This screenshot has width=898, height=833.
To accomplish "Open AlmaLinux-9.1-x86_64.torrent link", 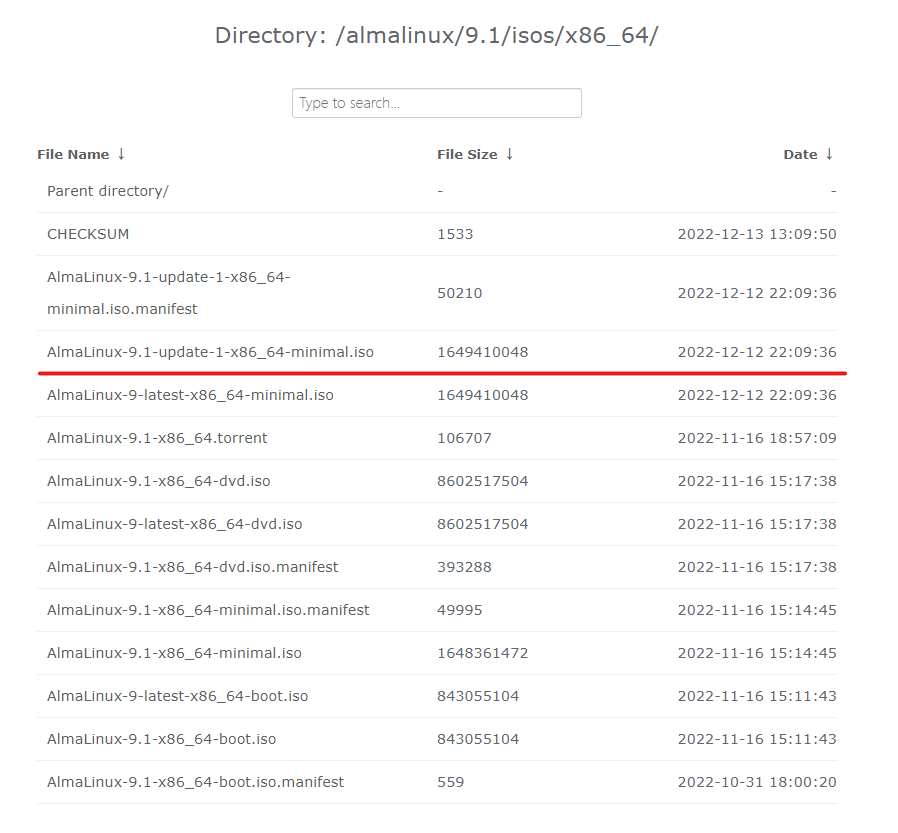I will point(157,438).
